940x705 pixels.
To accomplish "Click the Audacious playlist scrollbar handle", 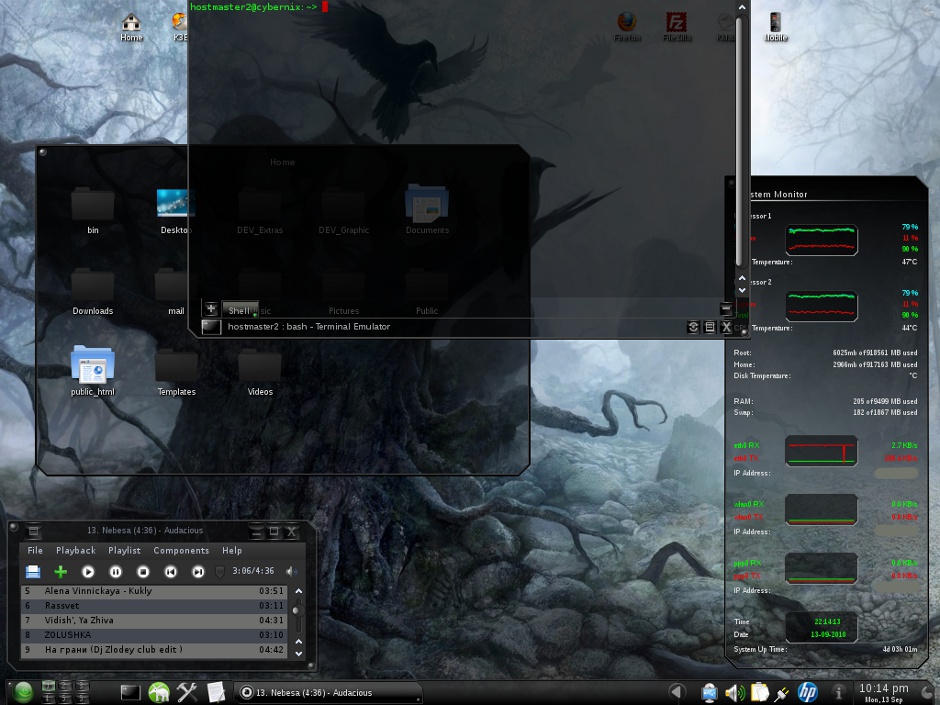I will pos(298,611).
